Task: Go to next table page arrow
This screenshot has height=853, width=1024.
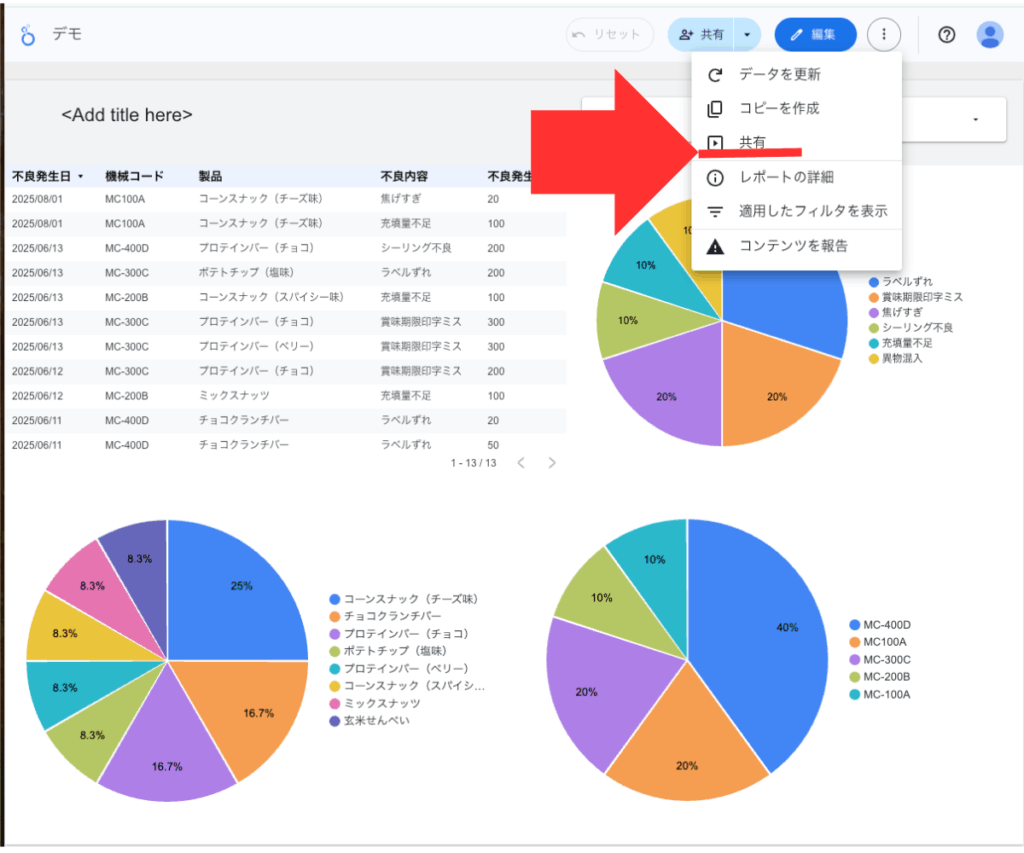Action: [552, 463]
